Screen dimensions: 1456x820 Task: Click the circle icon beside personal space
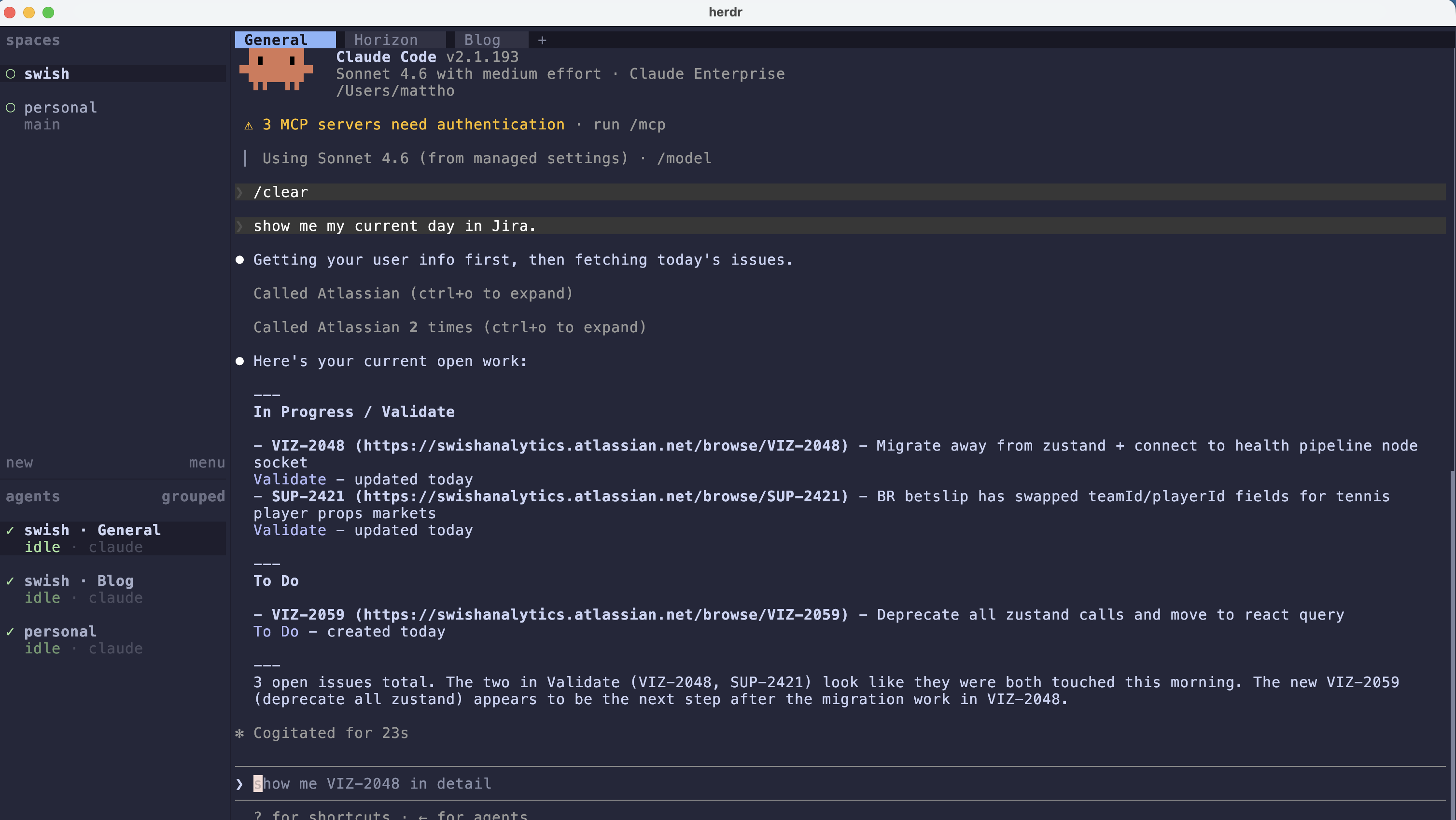click(x=11, y=107)
